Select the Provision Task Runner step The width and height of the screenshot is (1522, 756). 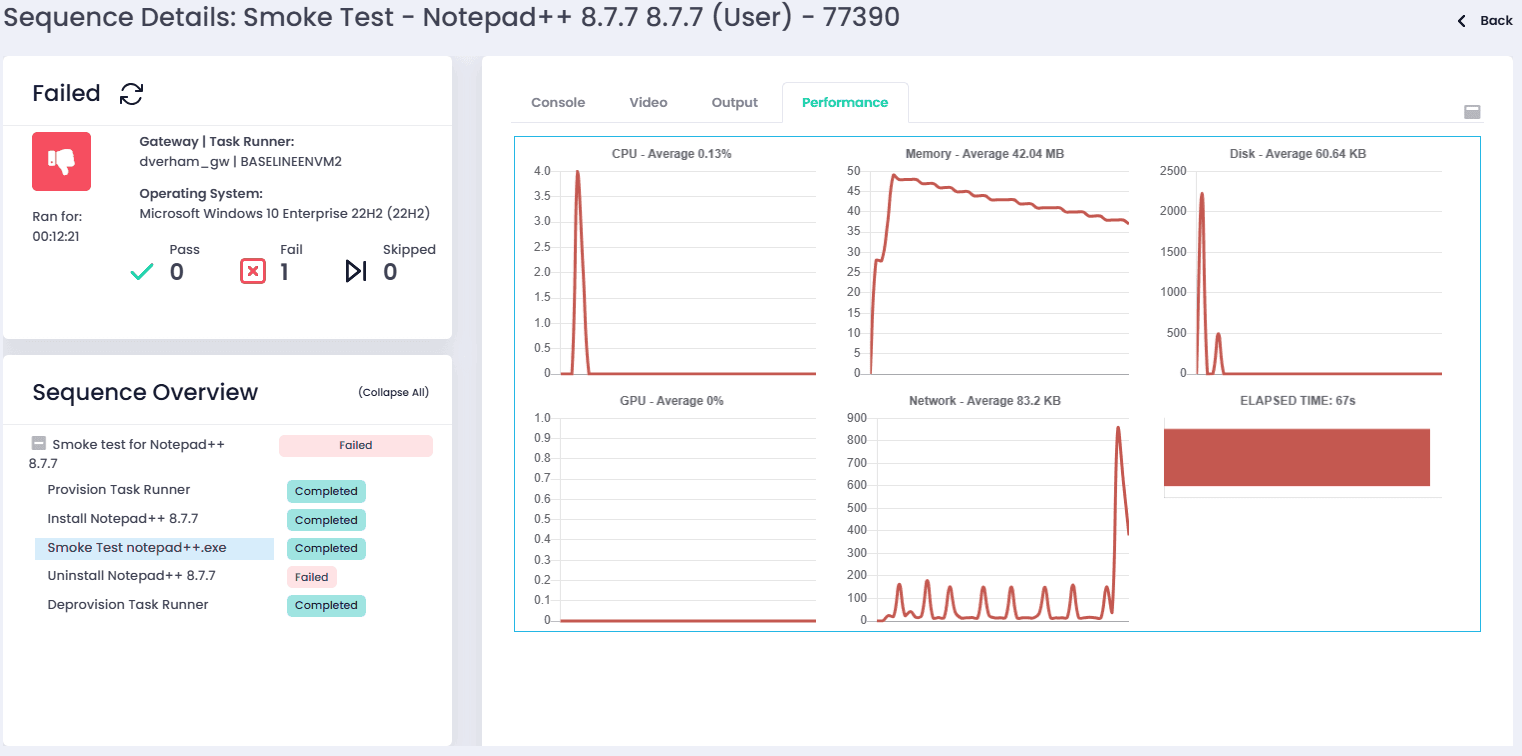pyautogui.click(x=119, y=490)
